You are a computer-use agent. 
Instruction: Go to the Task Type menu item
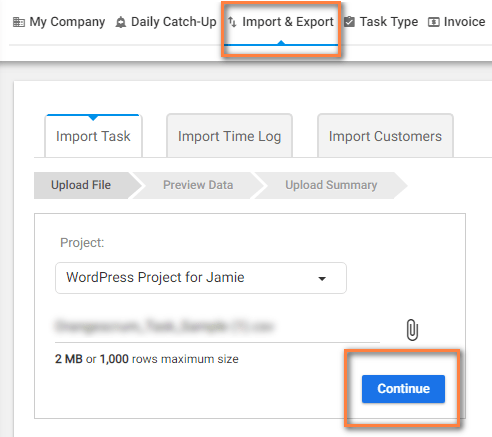[381, 22]
